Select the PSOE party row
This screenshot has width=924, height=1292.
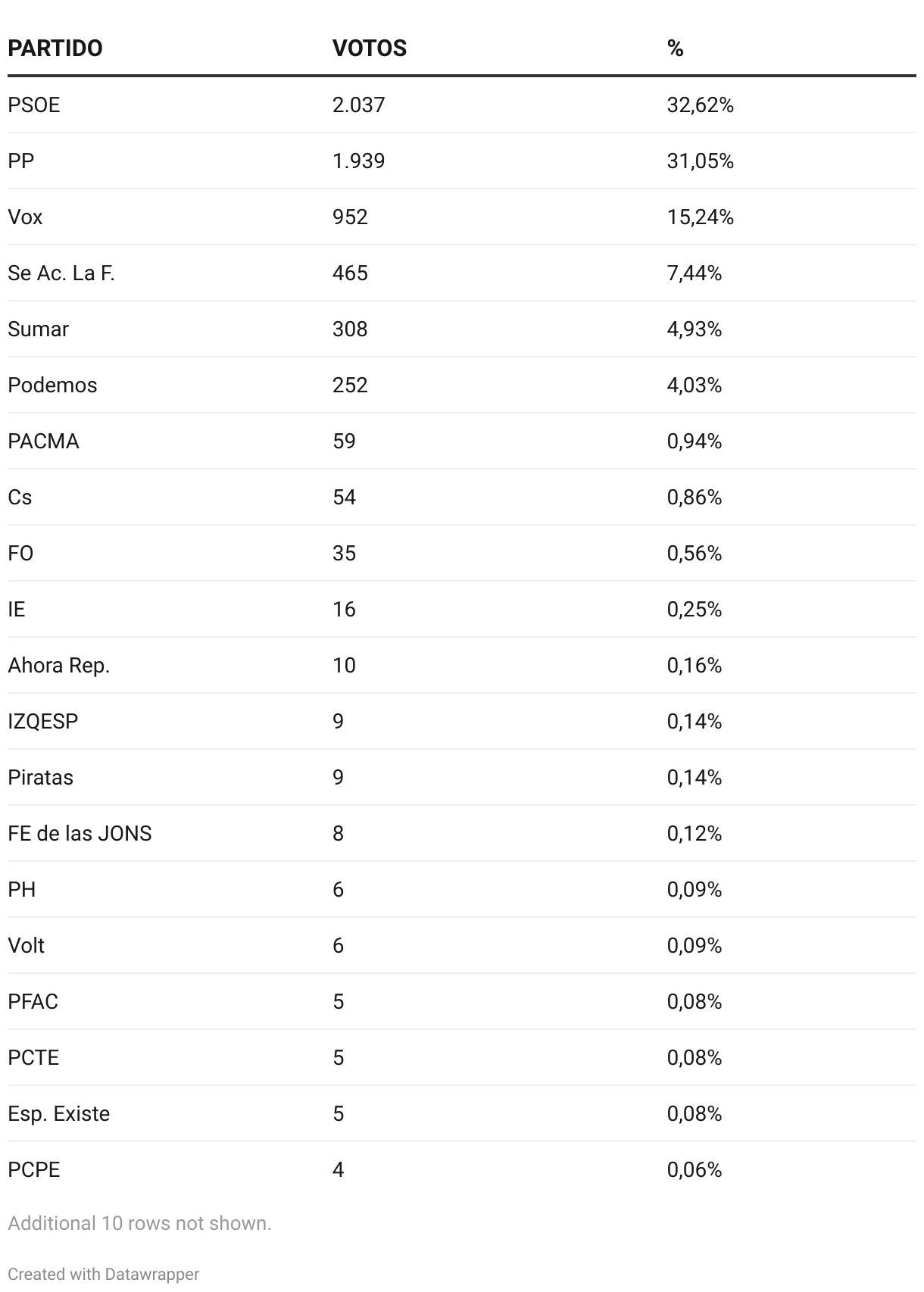(x=462, y=105)
